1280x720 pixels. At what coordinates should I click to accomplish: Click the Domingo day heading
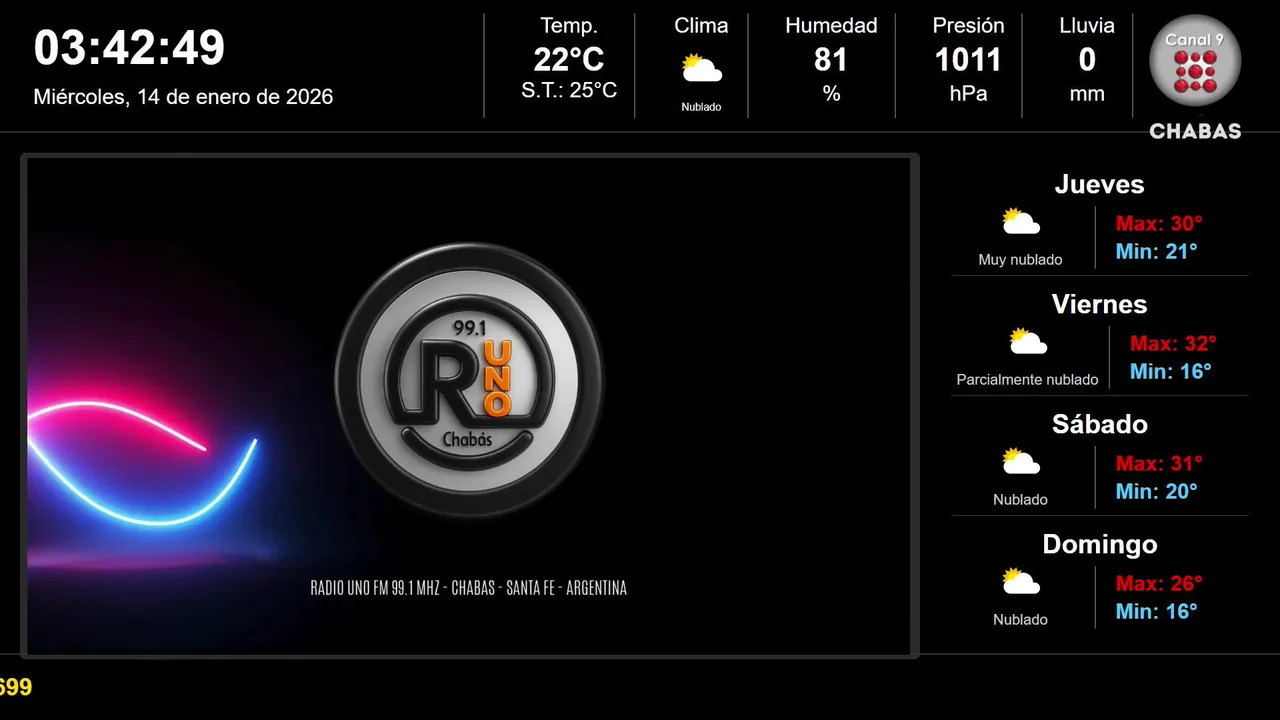click(1099, 544)
